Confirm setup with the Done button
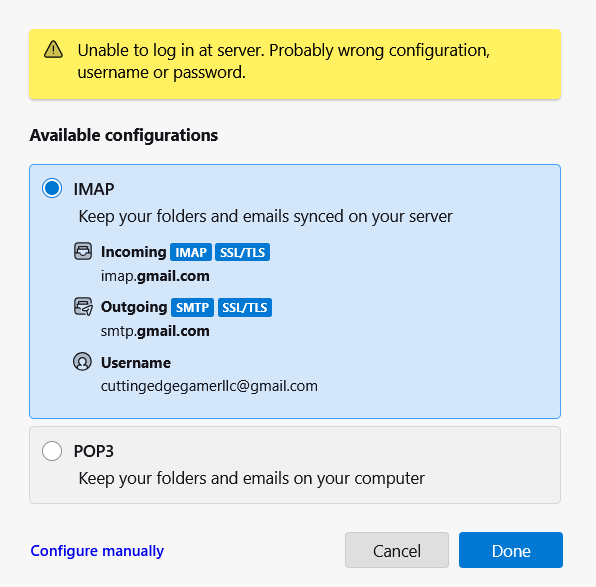The image size is (596, 587). tap(510, 550)
